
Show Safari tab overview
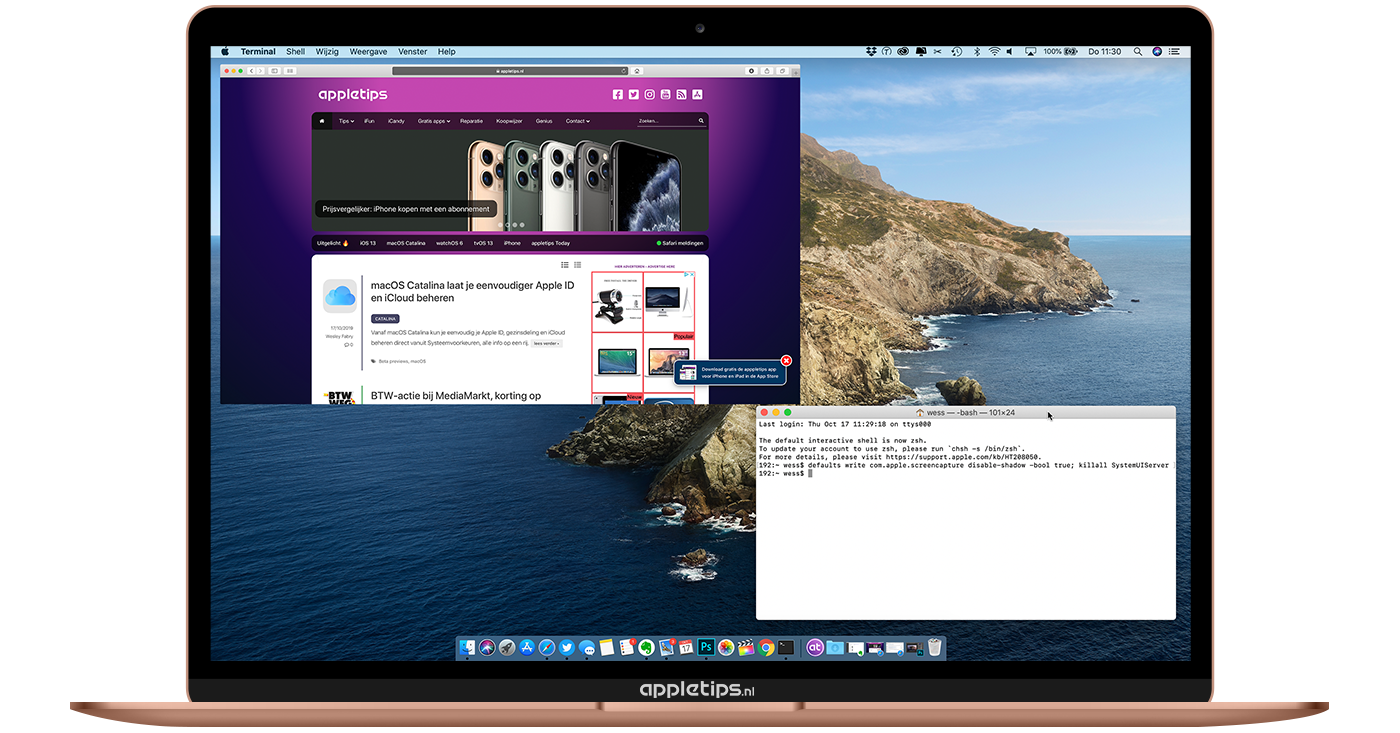[x=782, y=71]
